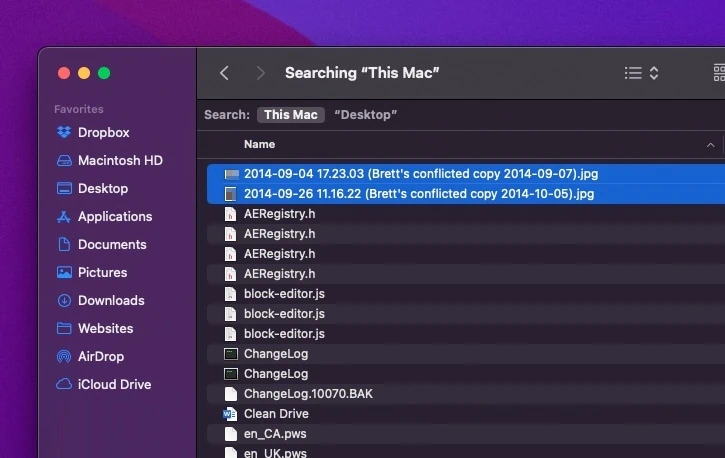The image size is (725, 458).
Task: Click the grouping grid icon at toolbar edge
Action: pyautogui.click(x=719, y=73)
